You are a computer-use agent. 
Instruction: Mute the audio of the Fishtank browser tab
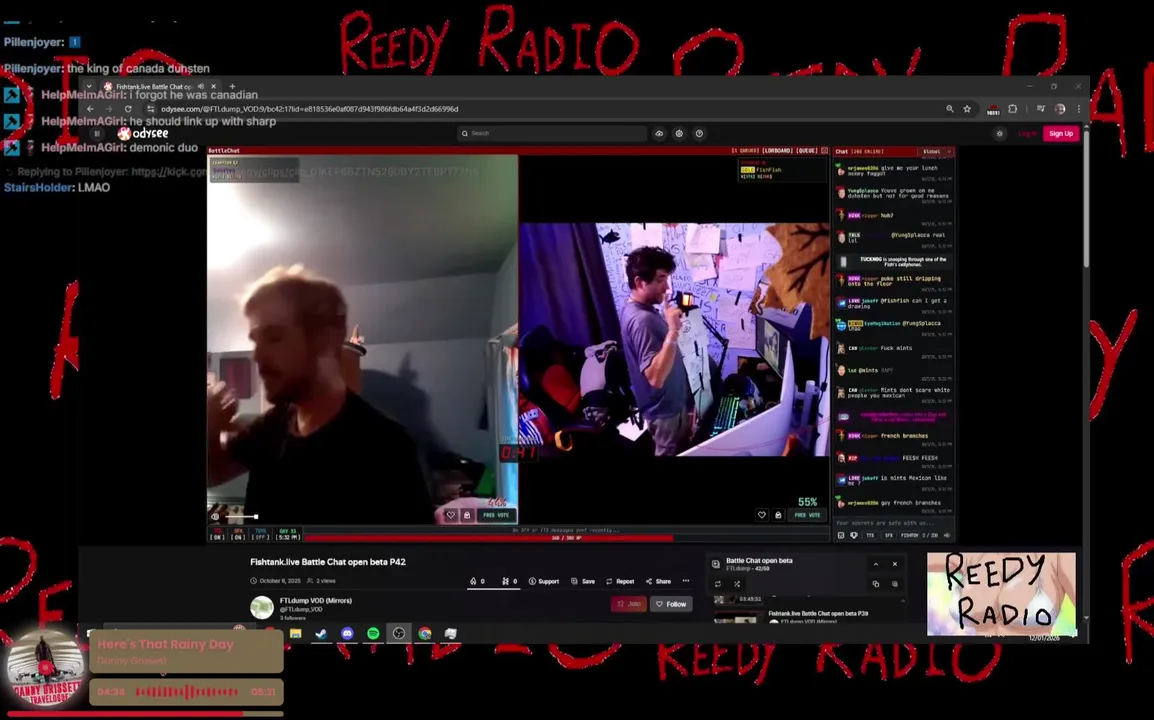[200, 86]
